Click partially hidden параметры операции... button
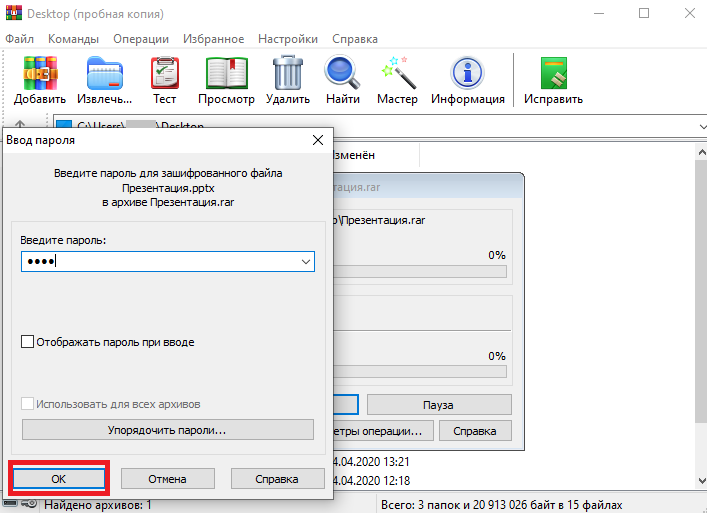The height and width of the screenshot is (513, 707). (383, 431)
